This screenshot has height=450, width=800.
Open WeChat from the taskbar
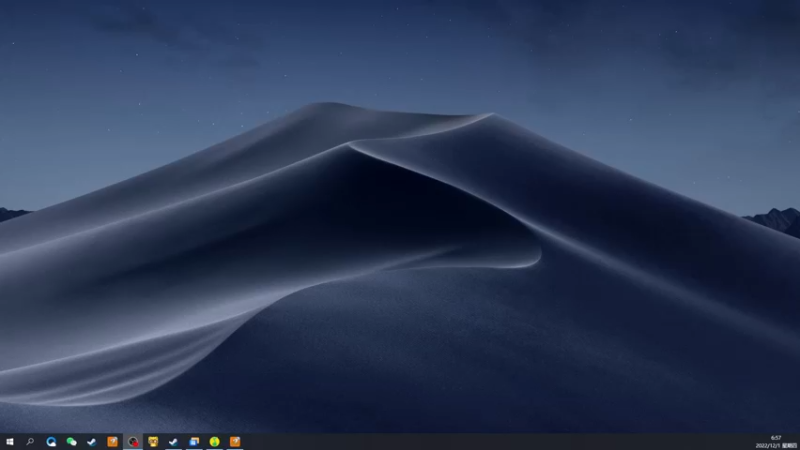click(71, 442)
